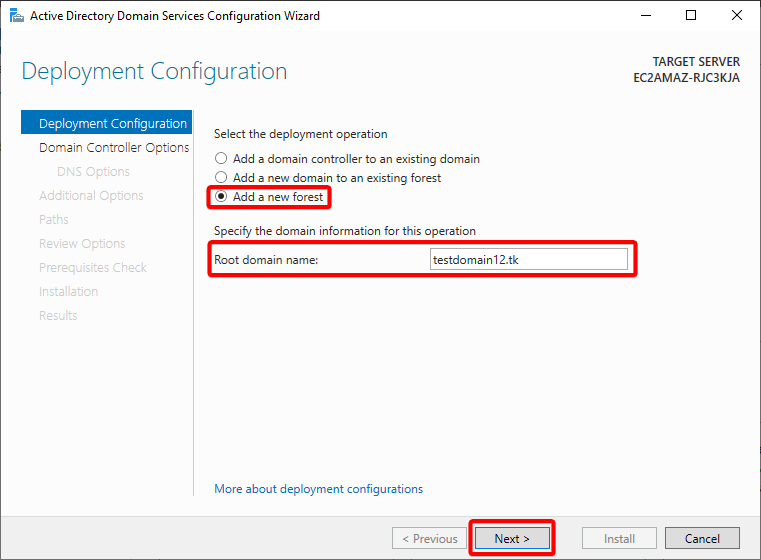Click the EC2AMAZ-RJC3KJA target server name
The width and height of the screenshot is (761, 560).
pos(686,78)
